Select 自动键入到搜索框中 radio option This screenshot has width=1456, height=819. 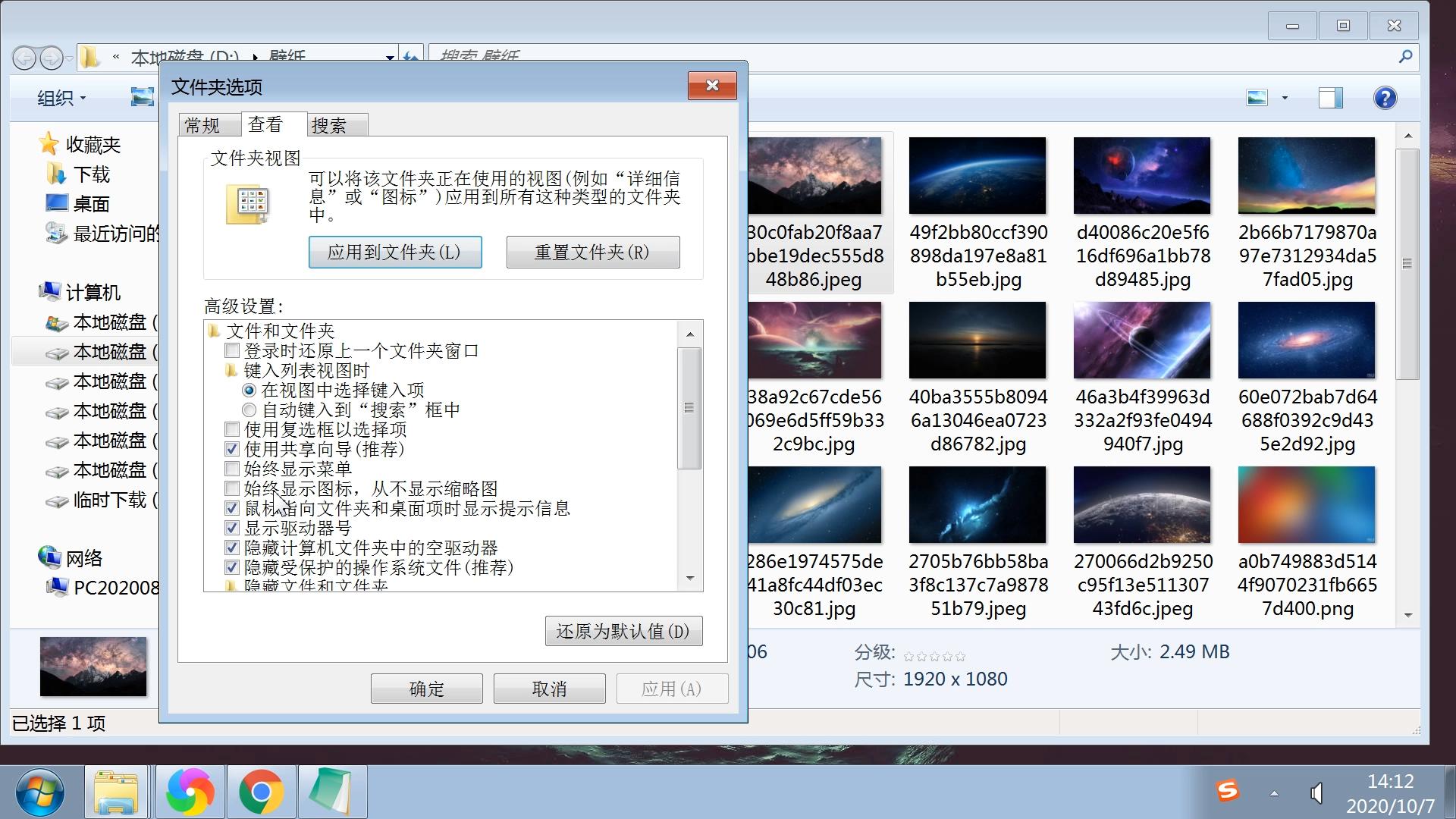(249, 409)
